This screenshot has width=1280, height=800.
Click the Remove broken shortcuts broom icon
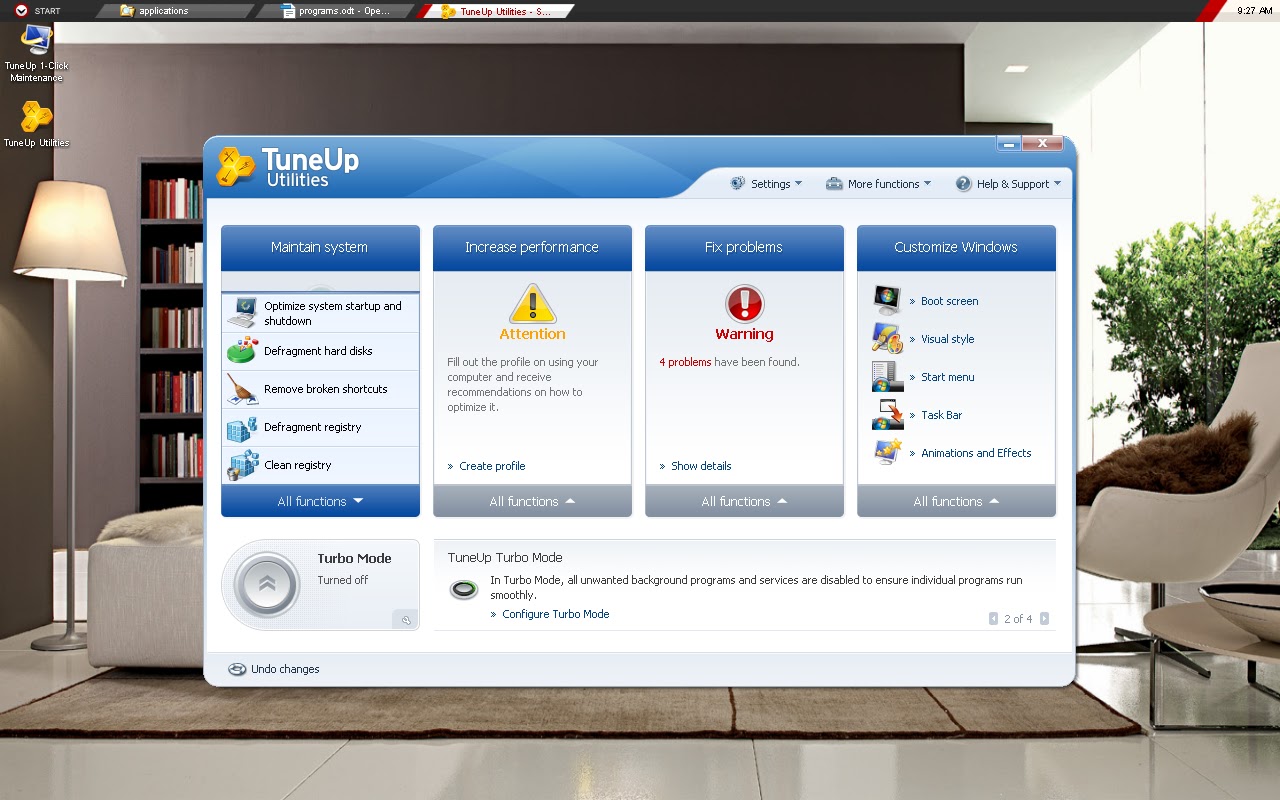click(x=243, y=389)
